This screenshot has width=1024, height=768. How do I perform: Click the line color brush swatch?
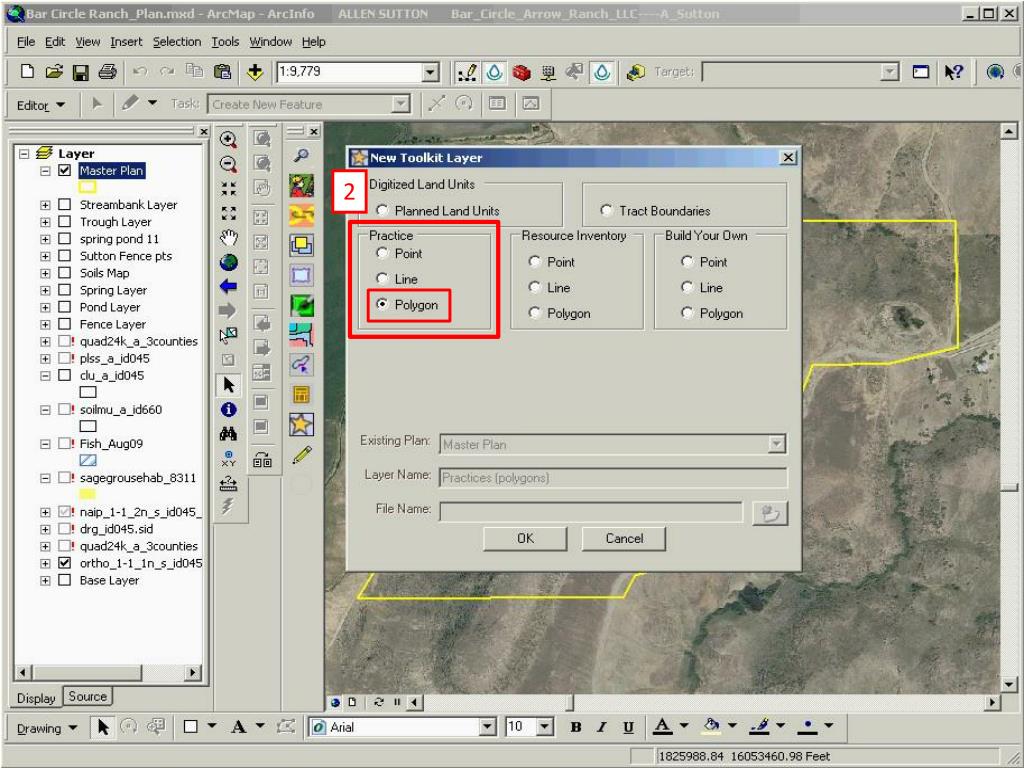pyautogui.click(x=760, y=726)
